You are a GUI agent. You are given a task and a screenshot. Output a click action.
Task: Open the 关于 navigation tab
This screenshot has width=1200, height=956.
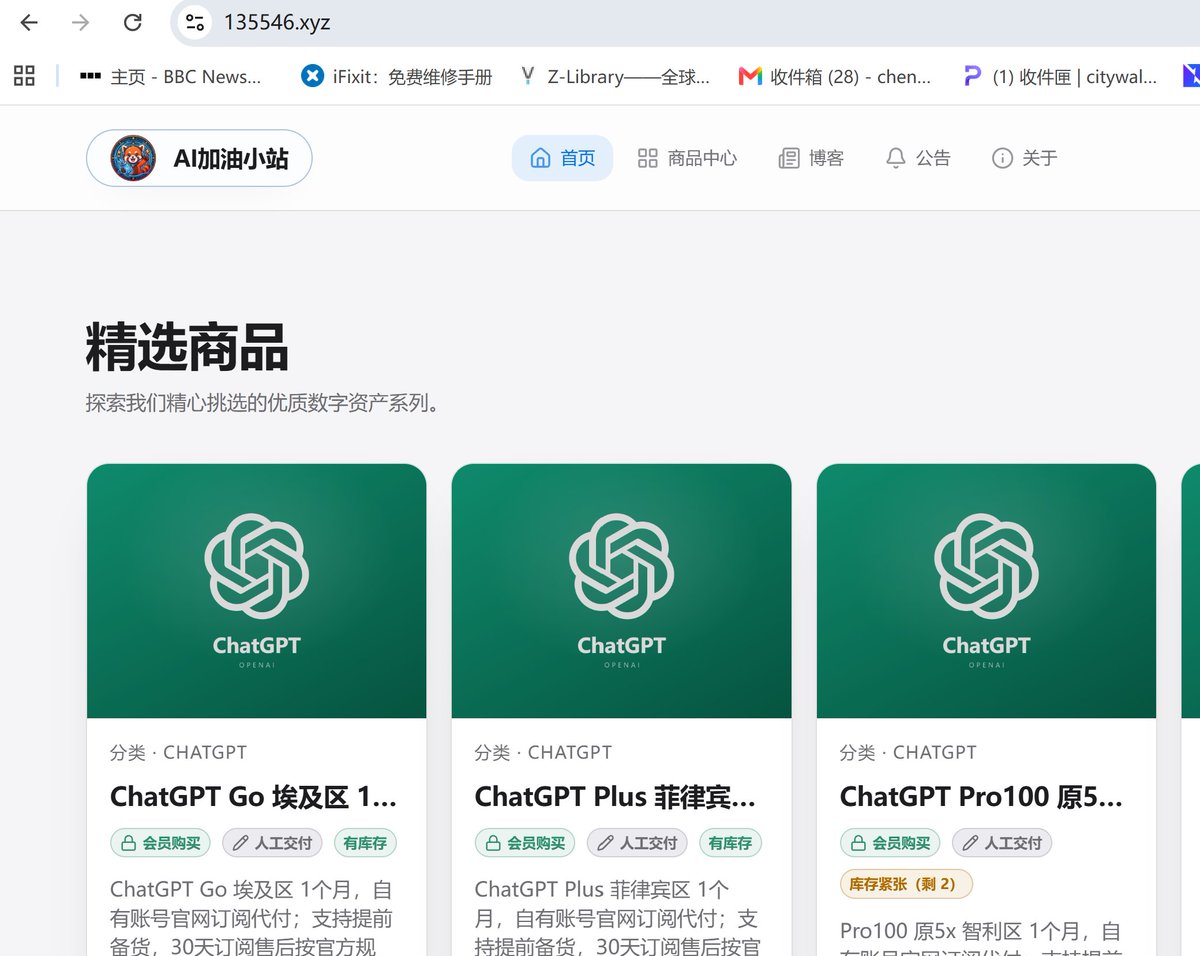click(x=1024, y=158)
